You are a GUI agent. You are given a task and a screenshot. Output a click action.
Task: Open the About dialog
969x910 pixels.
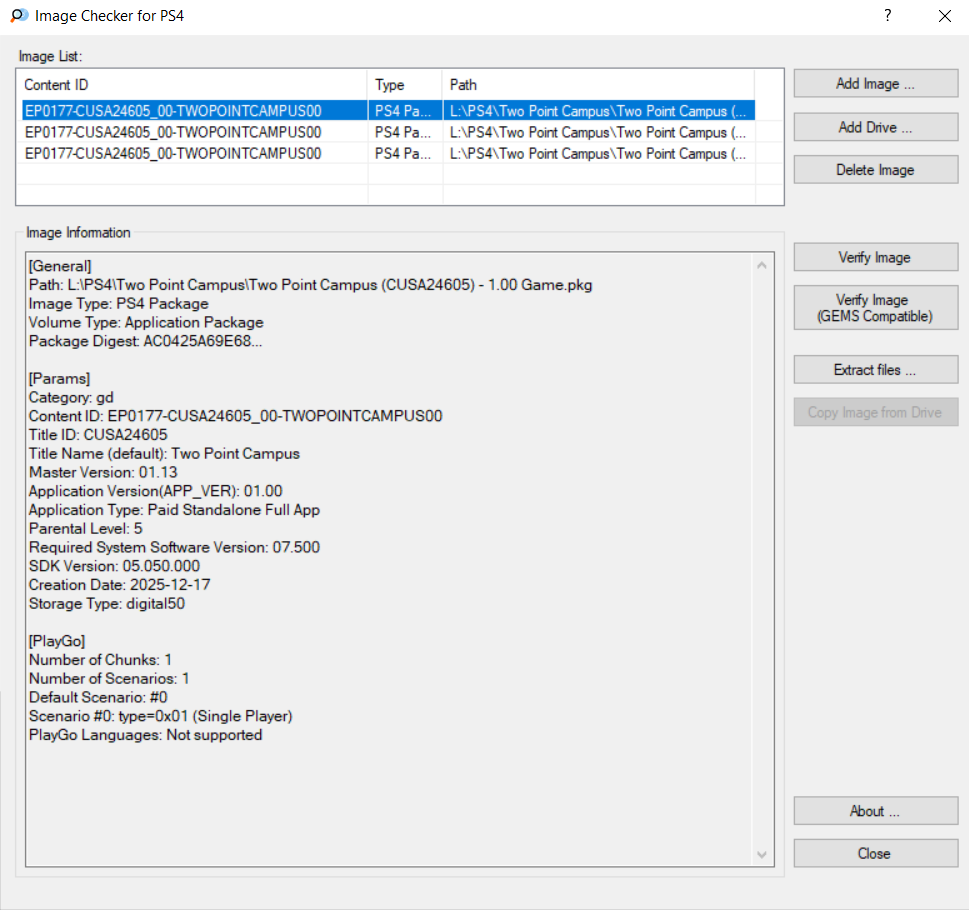[875, 811]
